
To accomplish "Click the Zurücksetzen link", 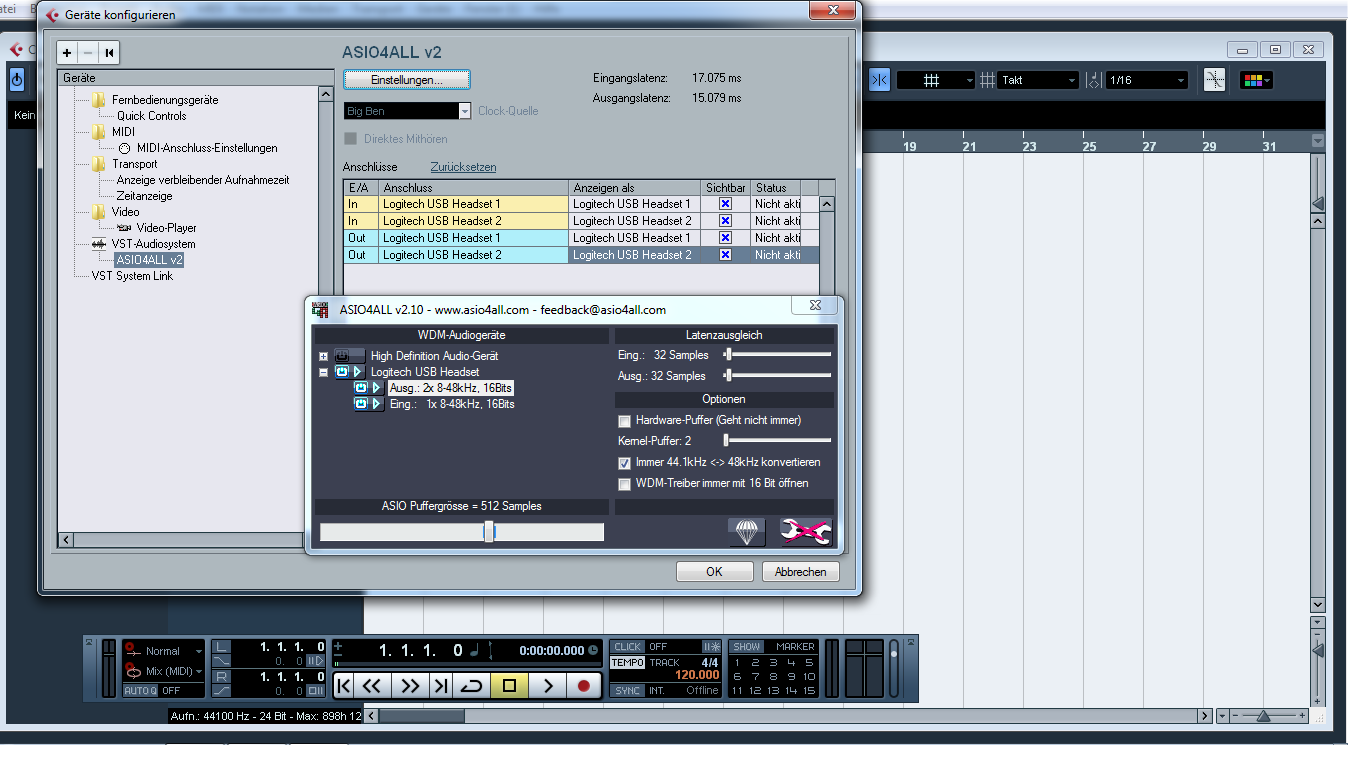I will pos(463,167).
